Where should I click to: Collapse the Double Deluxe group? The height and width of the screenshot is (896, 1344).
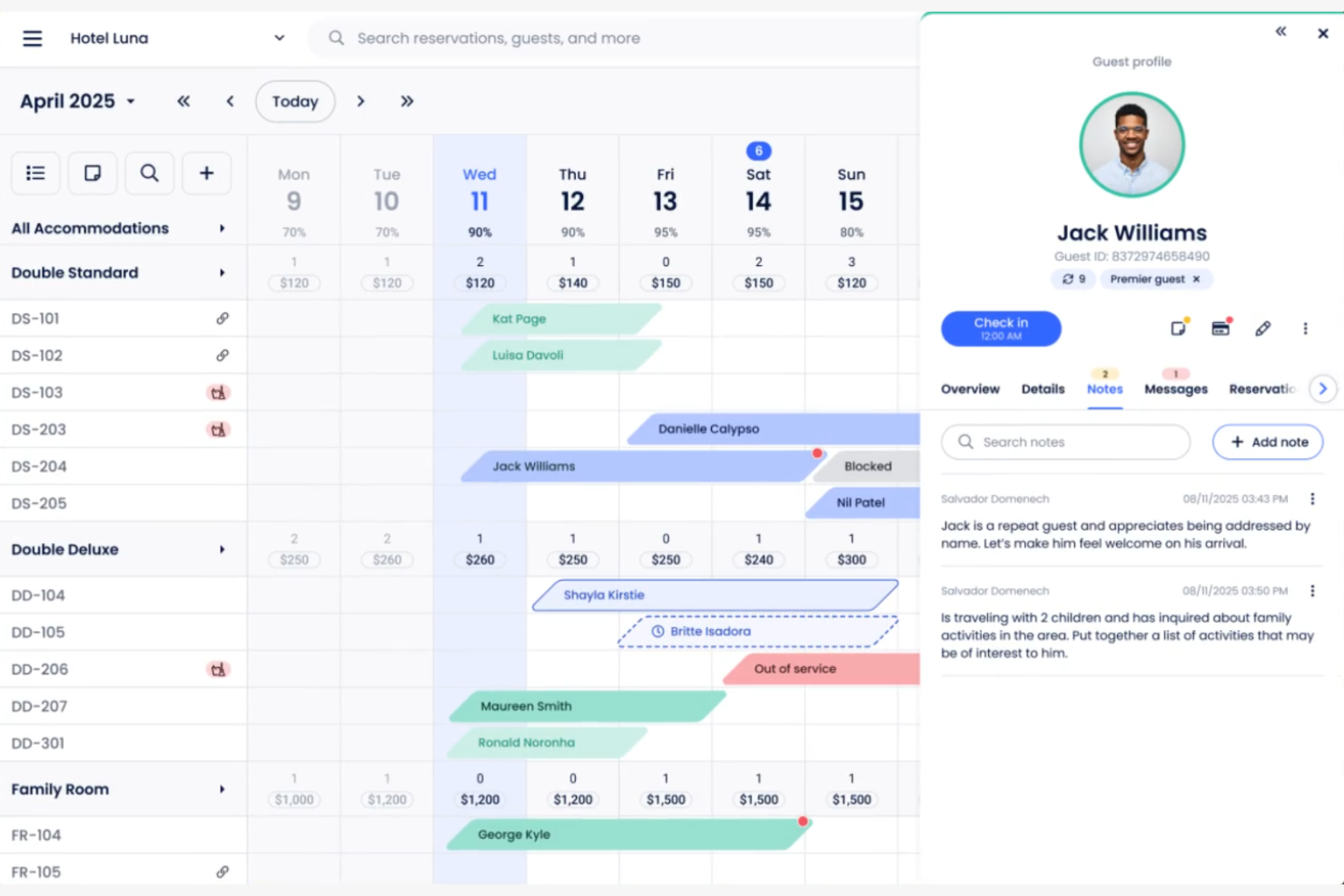222,549
